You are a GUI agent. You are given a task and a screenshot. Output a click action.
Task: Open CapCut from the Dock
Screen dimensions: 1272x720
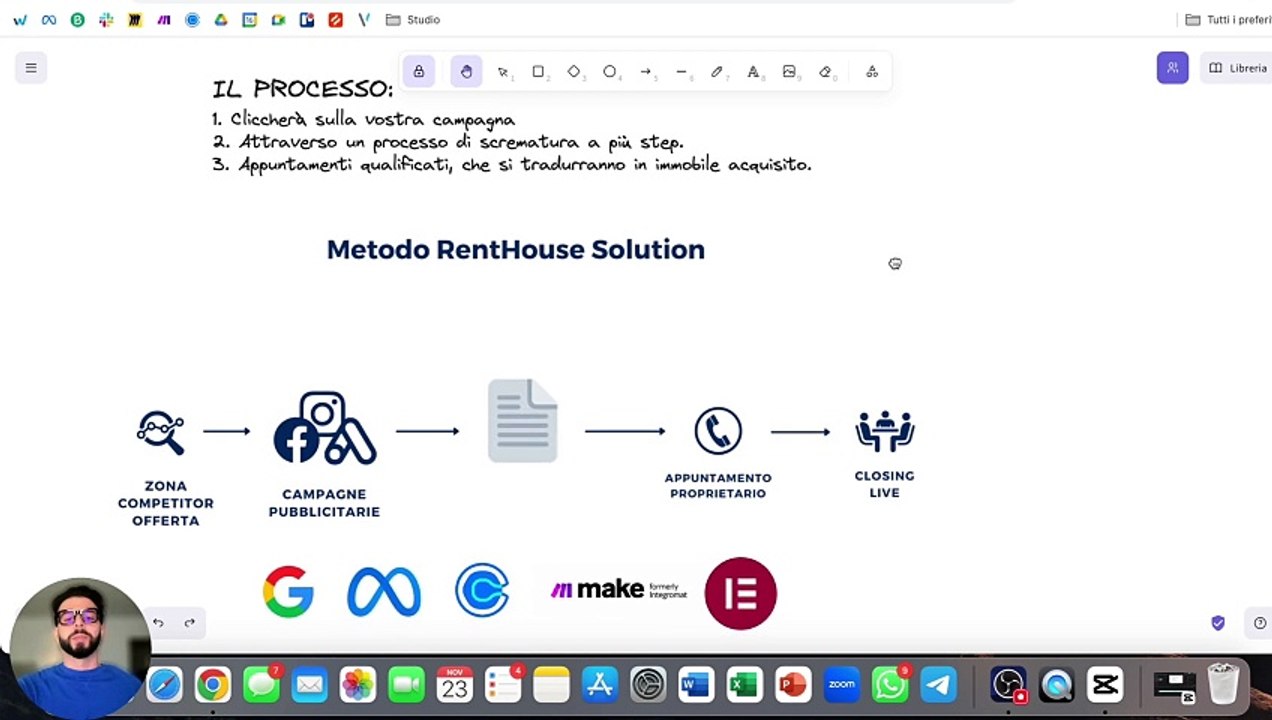tap(1105, 685)
